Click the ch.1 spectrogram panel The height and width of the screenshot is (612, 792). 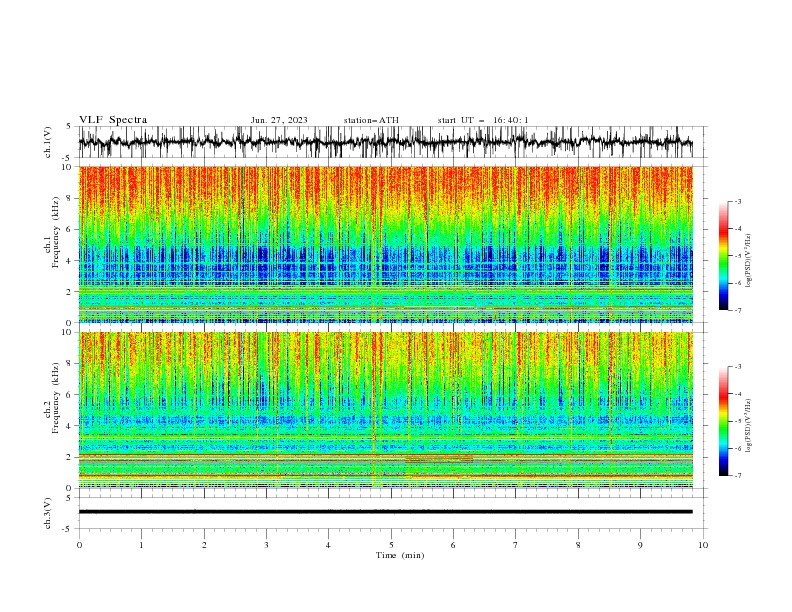385,244
